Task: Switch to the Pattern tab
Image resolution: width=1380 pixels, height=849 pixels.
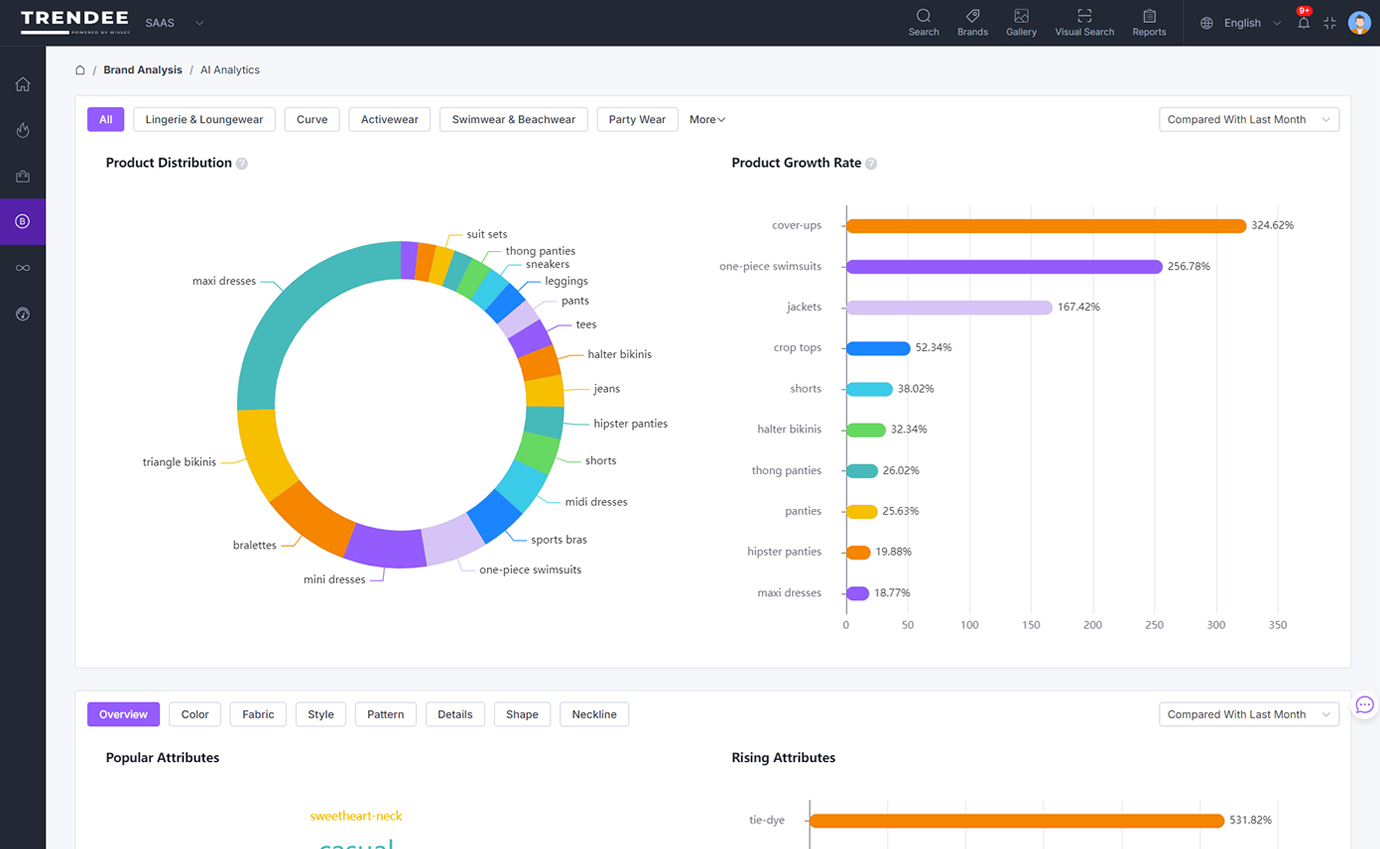Action: [x=385, y=715]
